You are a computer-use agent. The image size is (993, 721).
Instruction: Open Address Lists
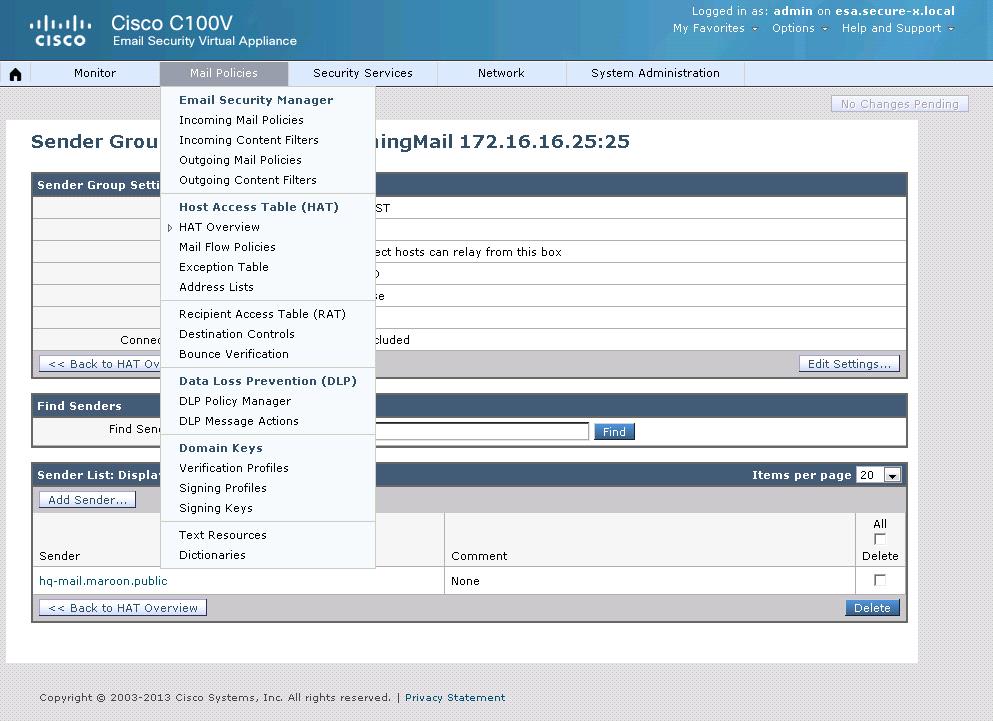(x=216, y=287)
